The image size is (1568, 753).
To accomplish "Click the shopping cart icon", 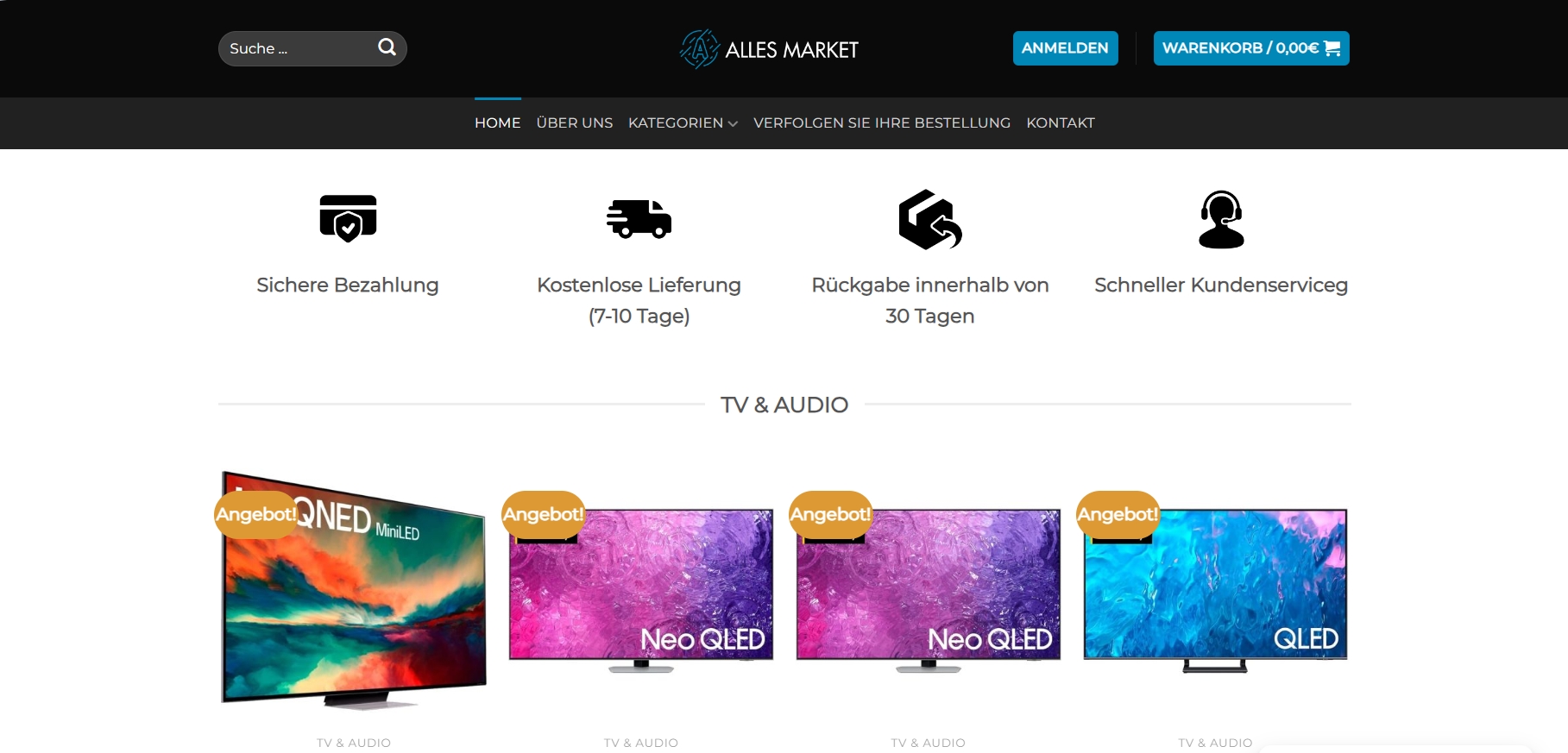I will coord(1332,48).
